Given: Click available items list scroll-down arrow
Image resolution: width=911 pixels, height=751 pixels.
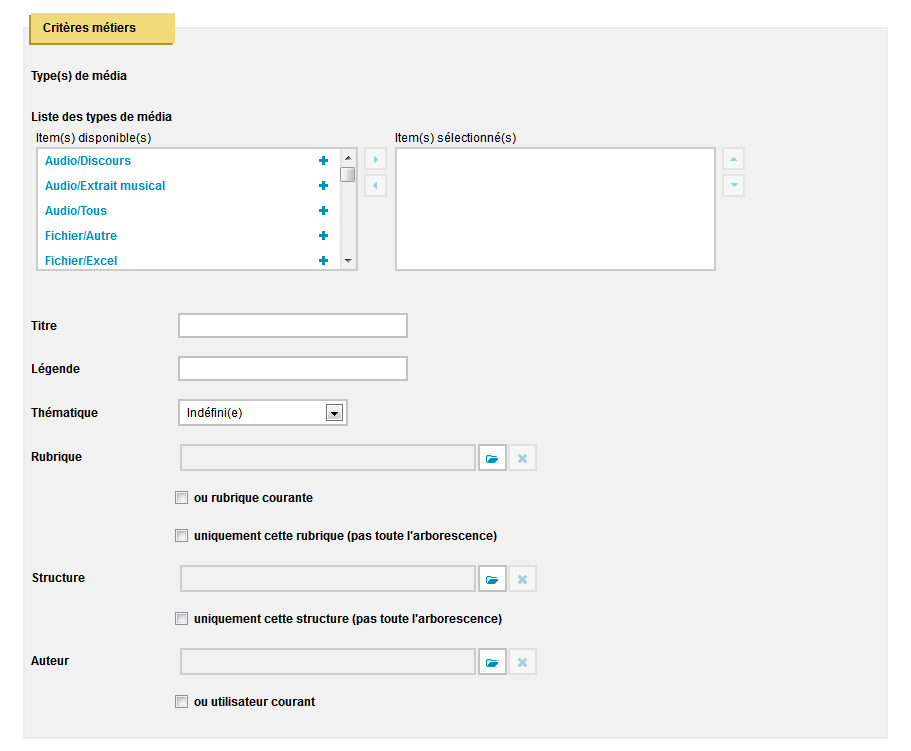Looking at the screenshot, I should [348, 261].
